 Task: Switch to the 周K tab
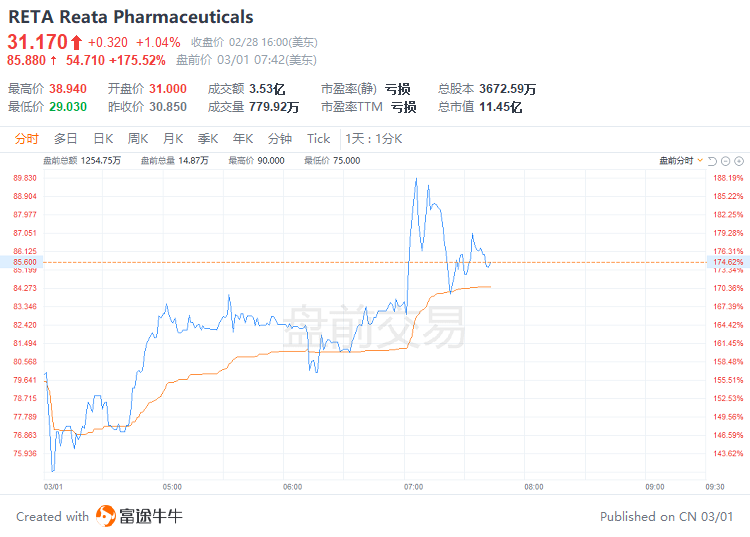[138, 139]
